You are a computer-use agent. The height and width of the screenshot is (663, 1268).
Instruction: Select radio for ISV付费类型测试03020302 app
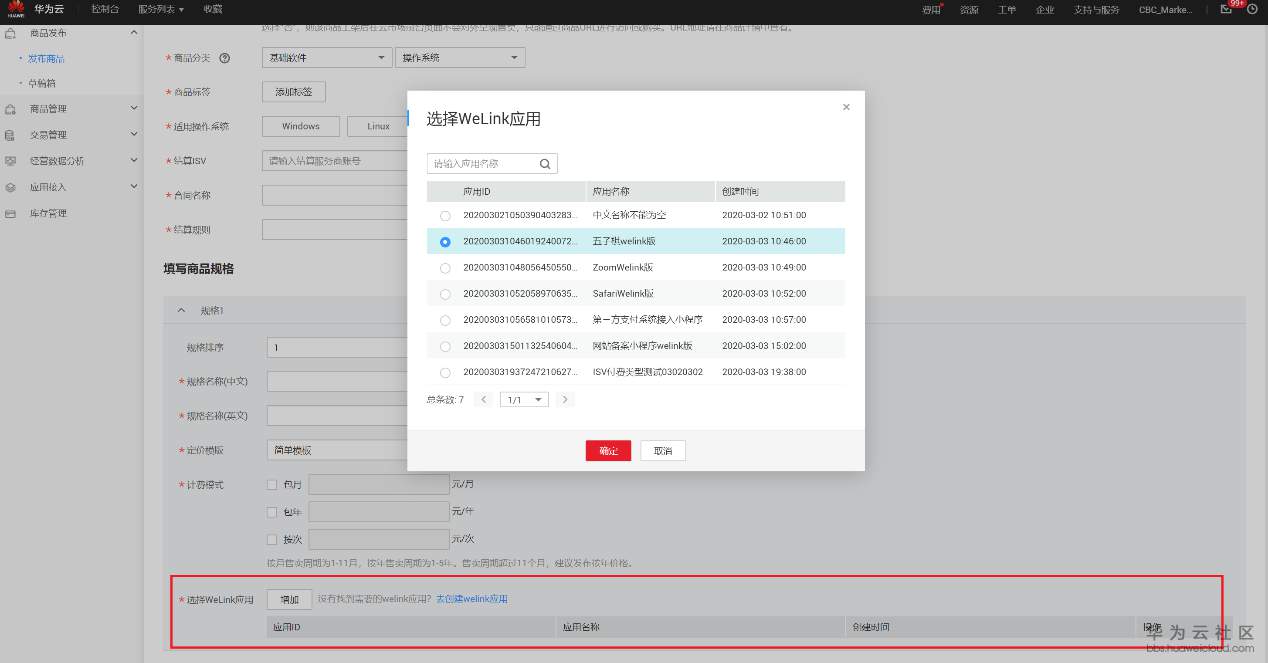445,372
